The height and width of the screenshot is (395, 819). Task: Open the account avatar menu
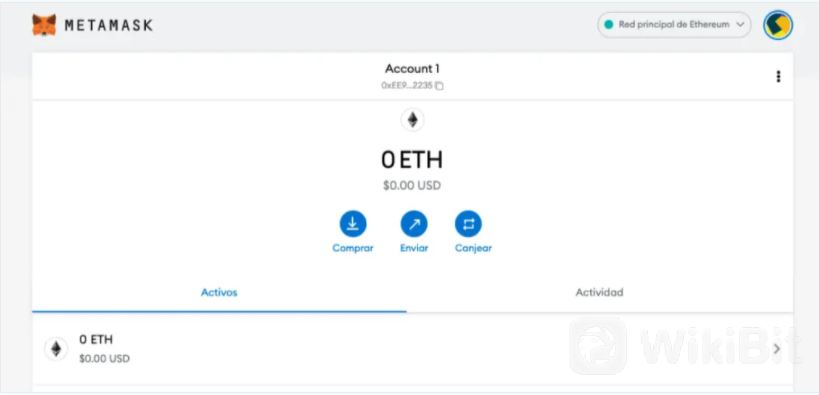[x=778, y=25]
